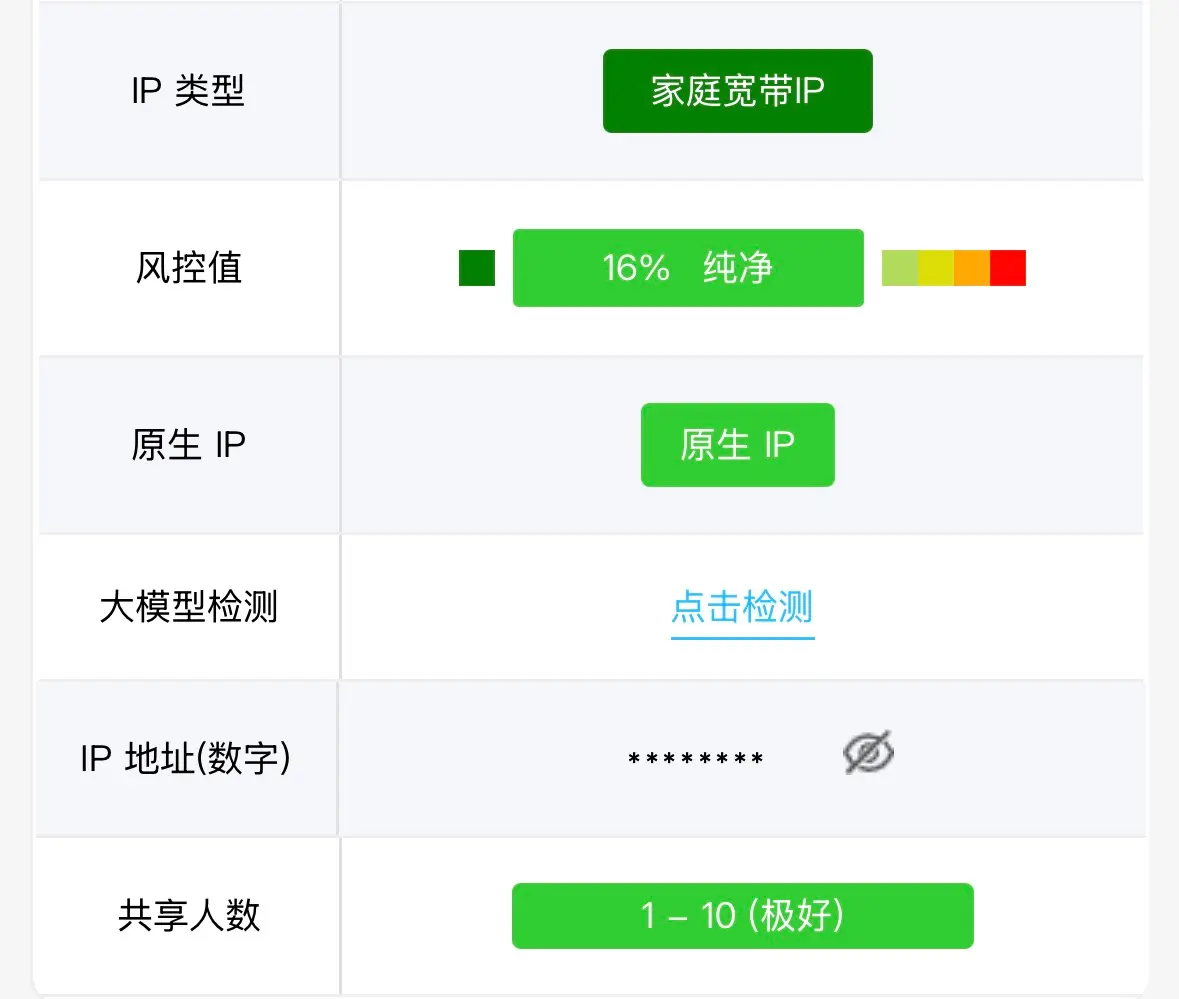
Task: Click the 1 – 10 (极好) badge
Action: coord(742,916)
